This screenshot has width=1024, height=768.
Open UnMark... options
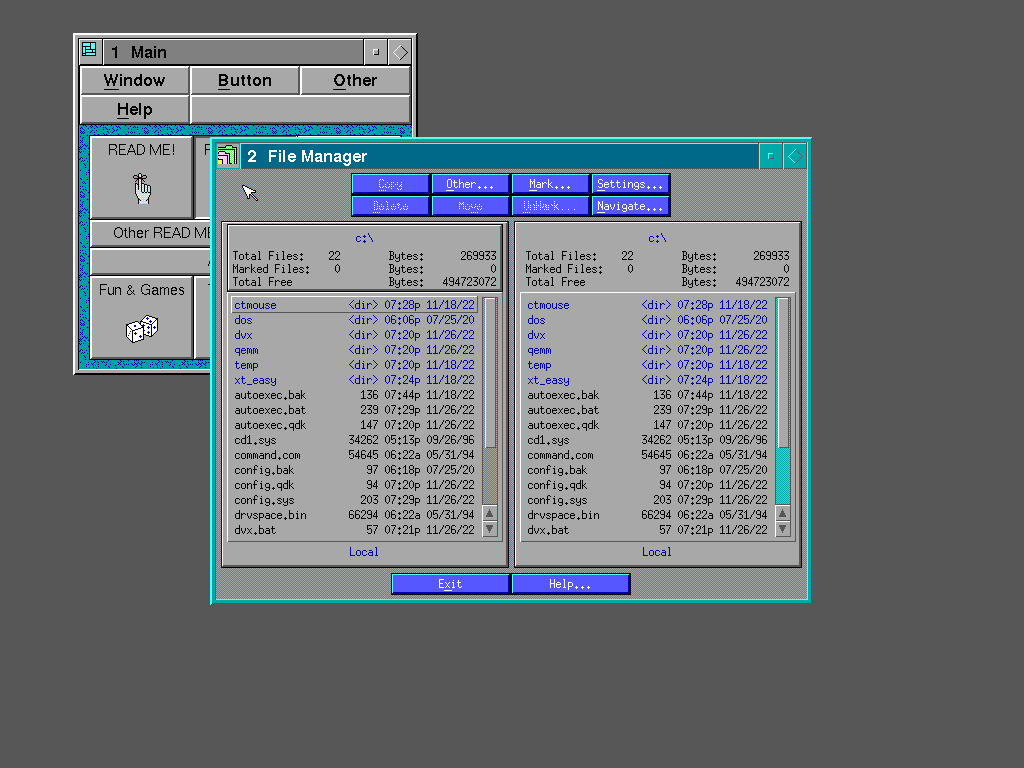(550, 206)
